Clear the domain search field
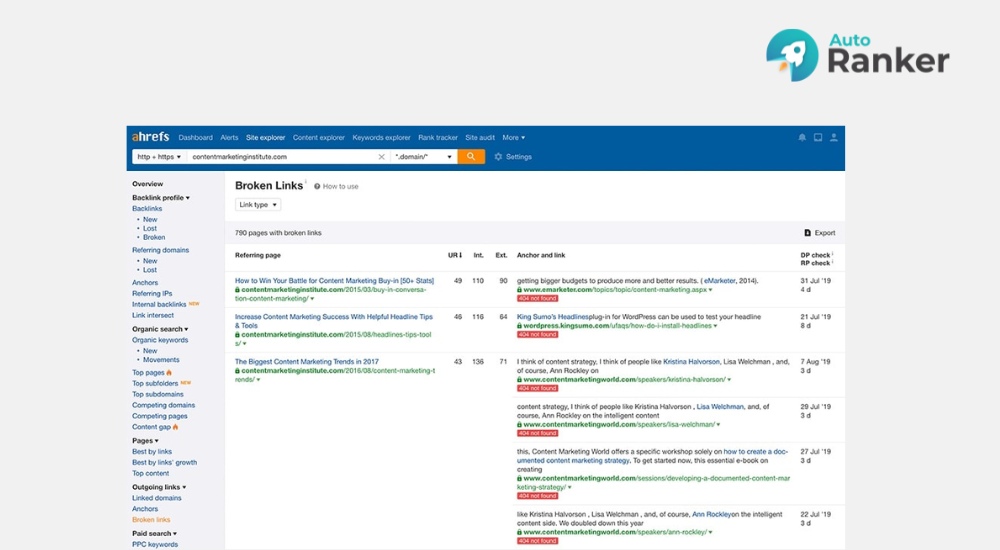The height and width of the screenshot is (550, 1000). (381, 156)
